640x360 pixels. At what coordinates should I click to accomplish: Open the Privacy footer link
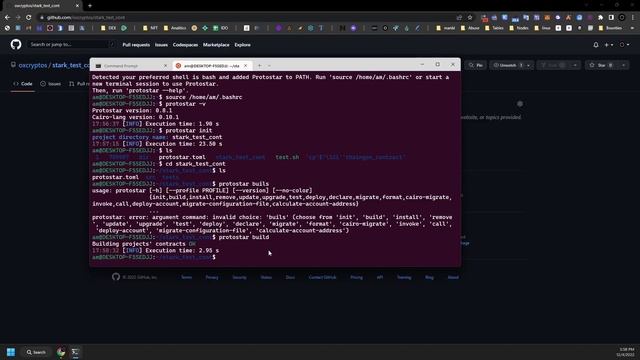point(212,277)
